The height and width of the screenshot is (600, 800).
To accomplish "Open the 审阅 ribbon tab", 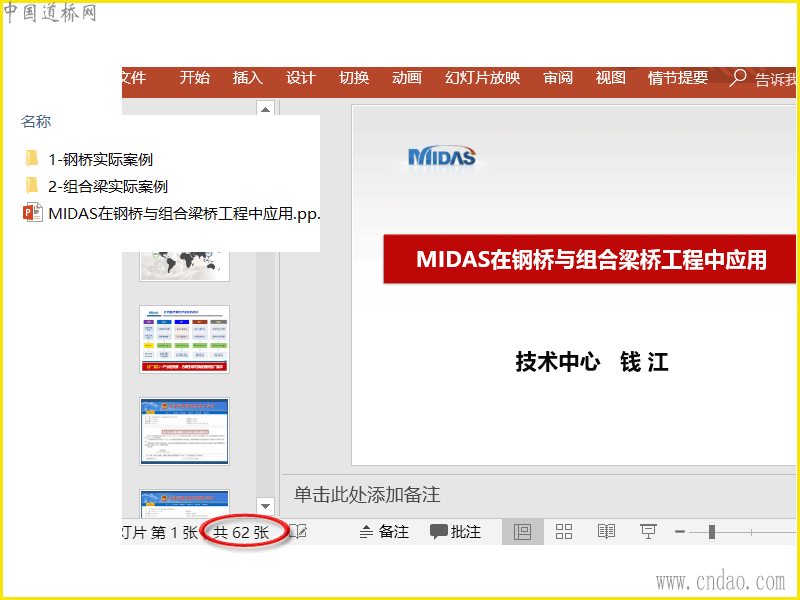I will [558, 78].
